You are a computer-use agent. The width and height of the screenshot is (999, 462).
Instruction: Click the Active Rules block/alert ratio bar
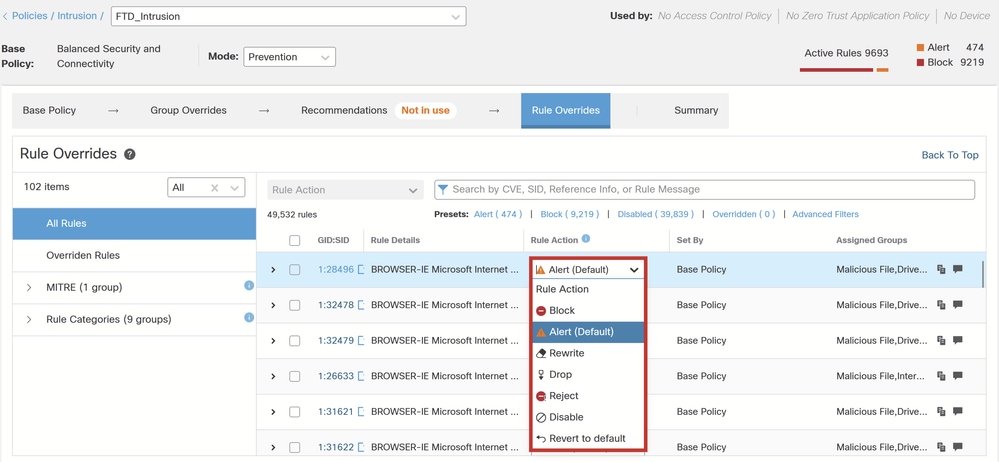[844, 69]
